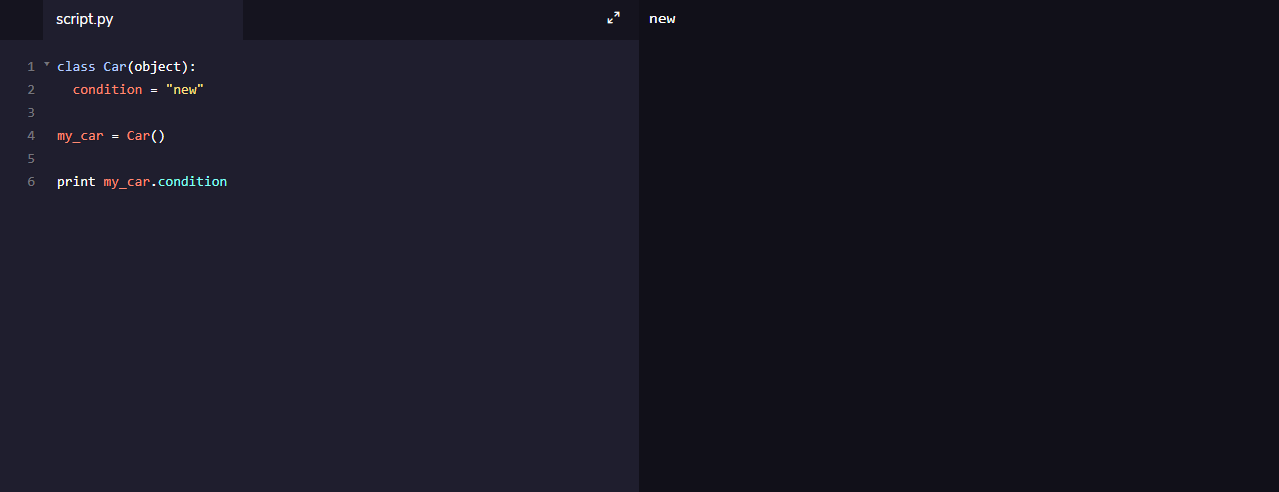Click 'Car' in the class definition line

coord(115,66)
